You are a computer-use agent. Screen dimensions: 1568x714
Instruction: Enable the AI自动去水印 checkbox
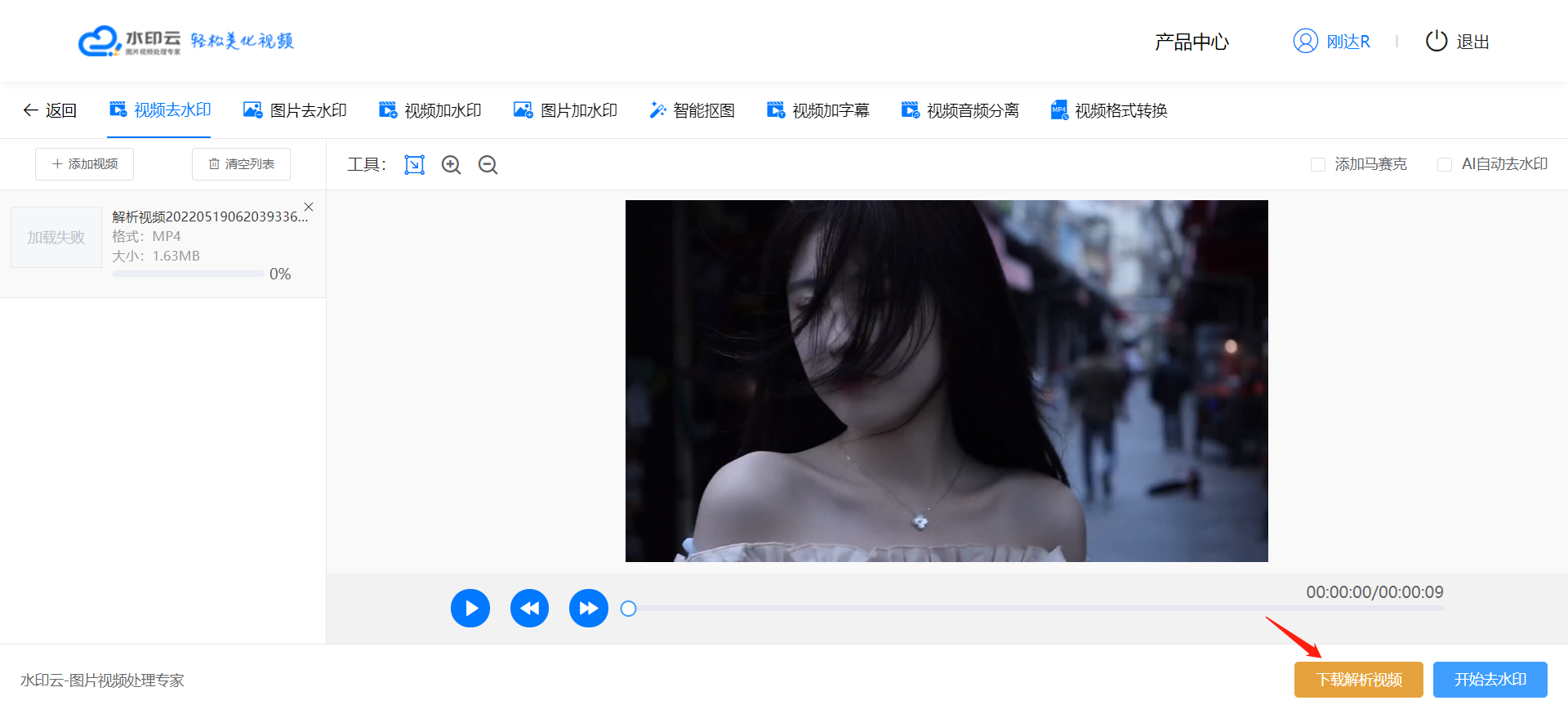click(x=1444, y=165)
